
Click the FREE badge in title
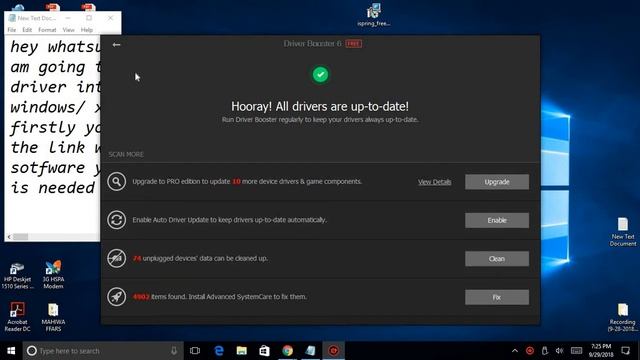pyautogui.click(x=353, y=44)
